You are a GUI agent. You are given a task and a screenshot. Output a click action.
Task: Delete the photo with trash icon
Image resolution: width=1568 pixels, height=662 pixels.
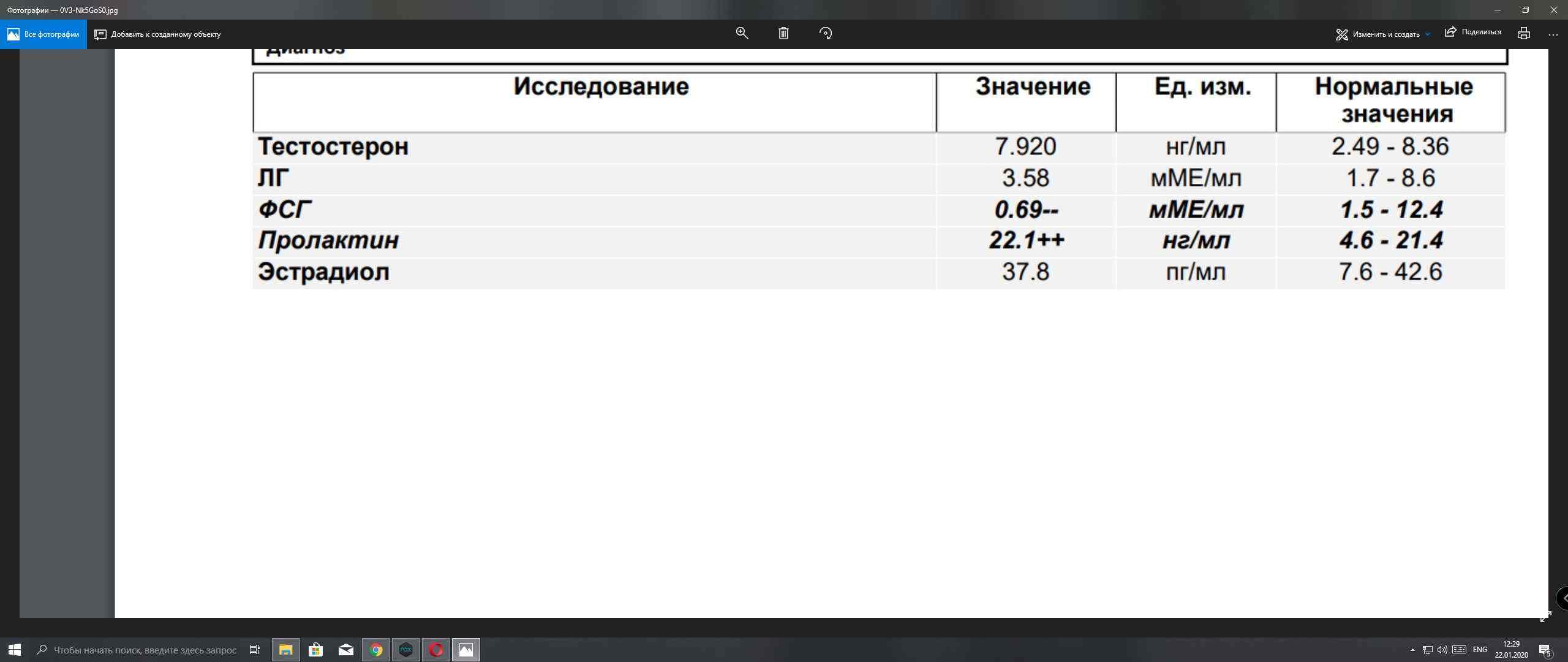783,34
